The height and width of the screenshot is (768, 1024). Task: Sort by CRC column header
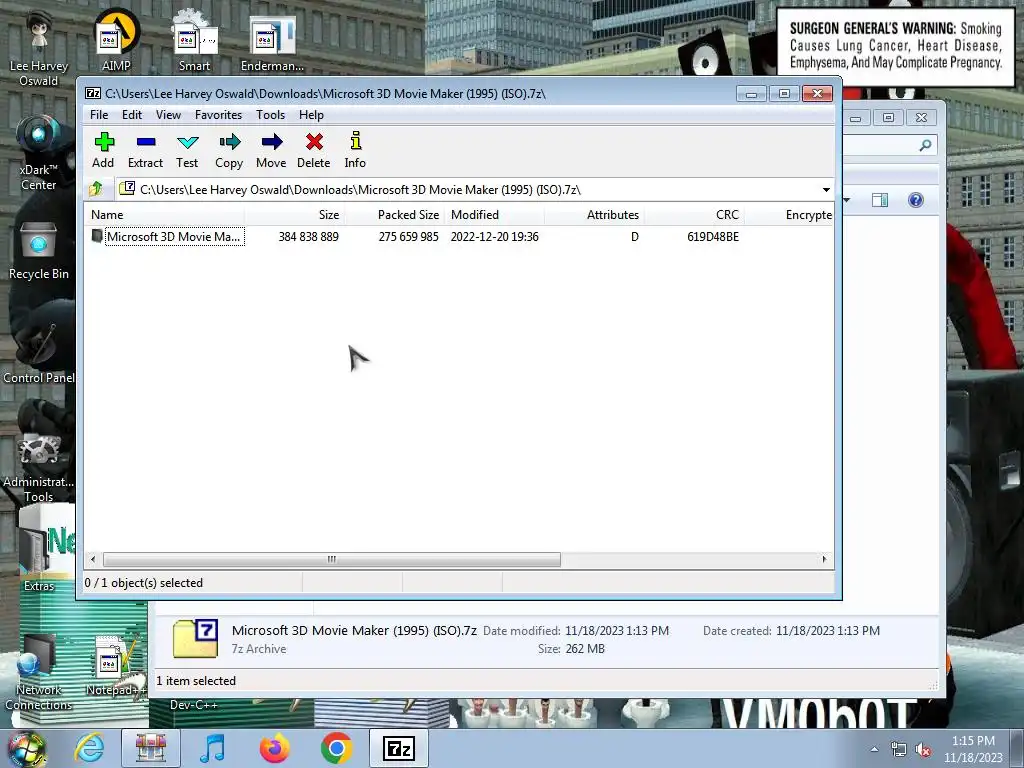[x=694, y=215]
